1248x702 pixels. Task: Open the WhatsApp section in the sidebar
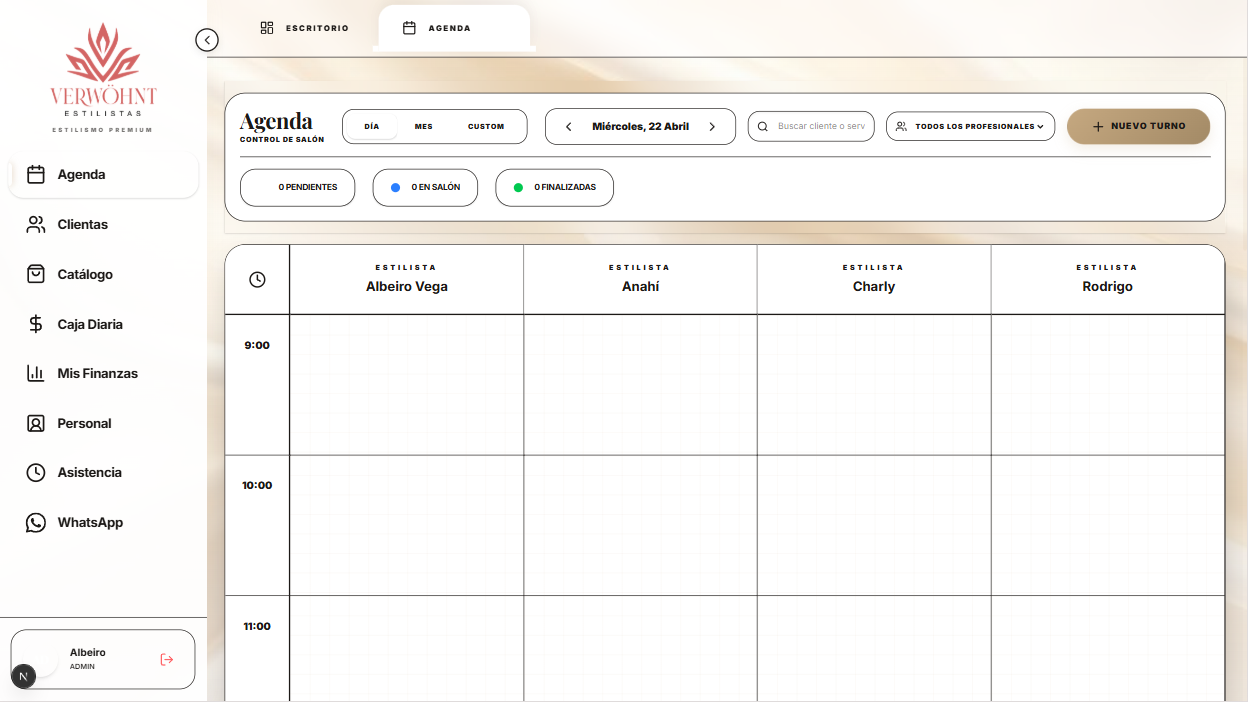(x=89, y=522)
